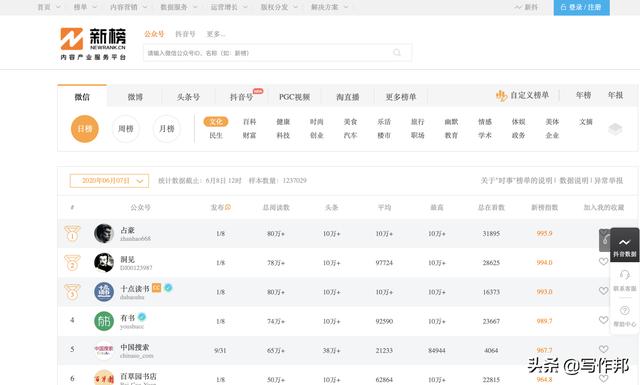Click the 中国搜索 logo avatar
640x385 pixels.
point(104,350)
